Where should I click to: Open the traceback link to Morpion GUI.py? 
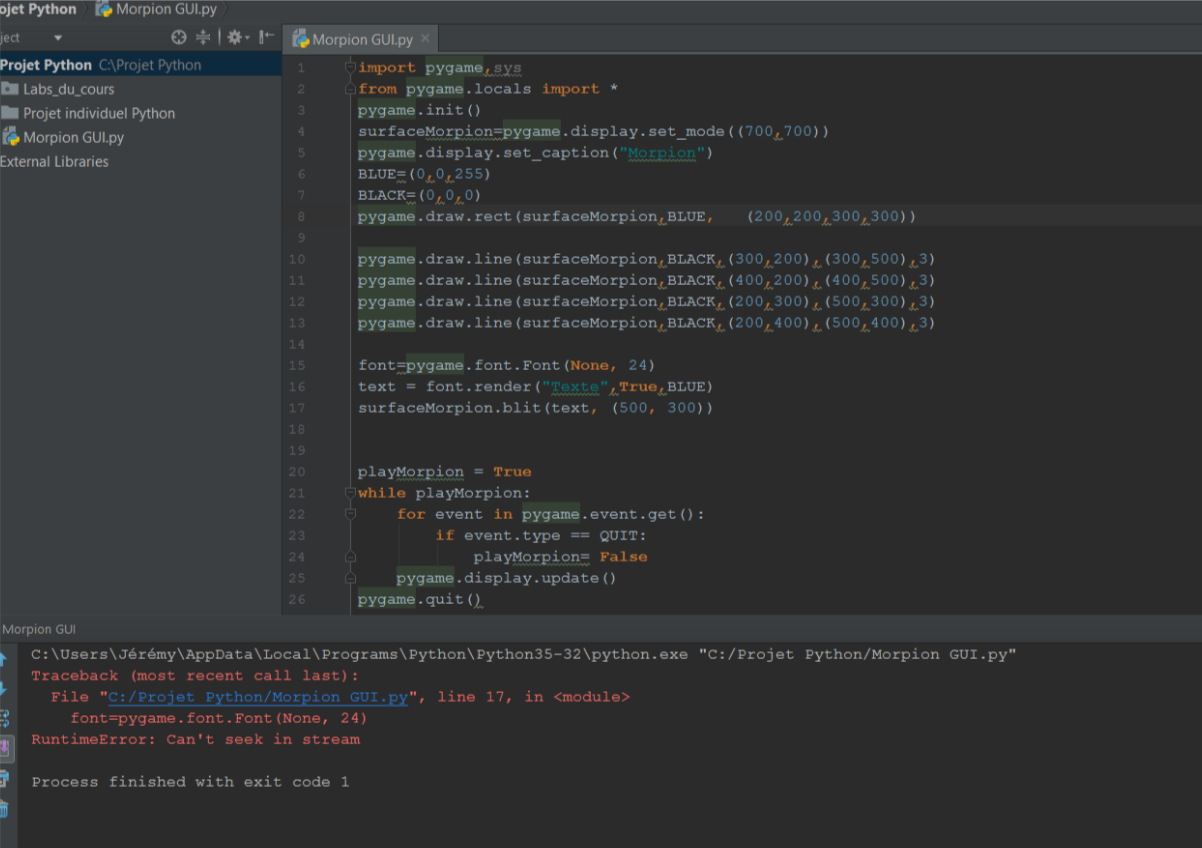coord(255,697)
